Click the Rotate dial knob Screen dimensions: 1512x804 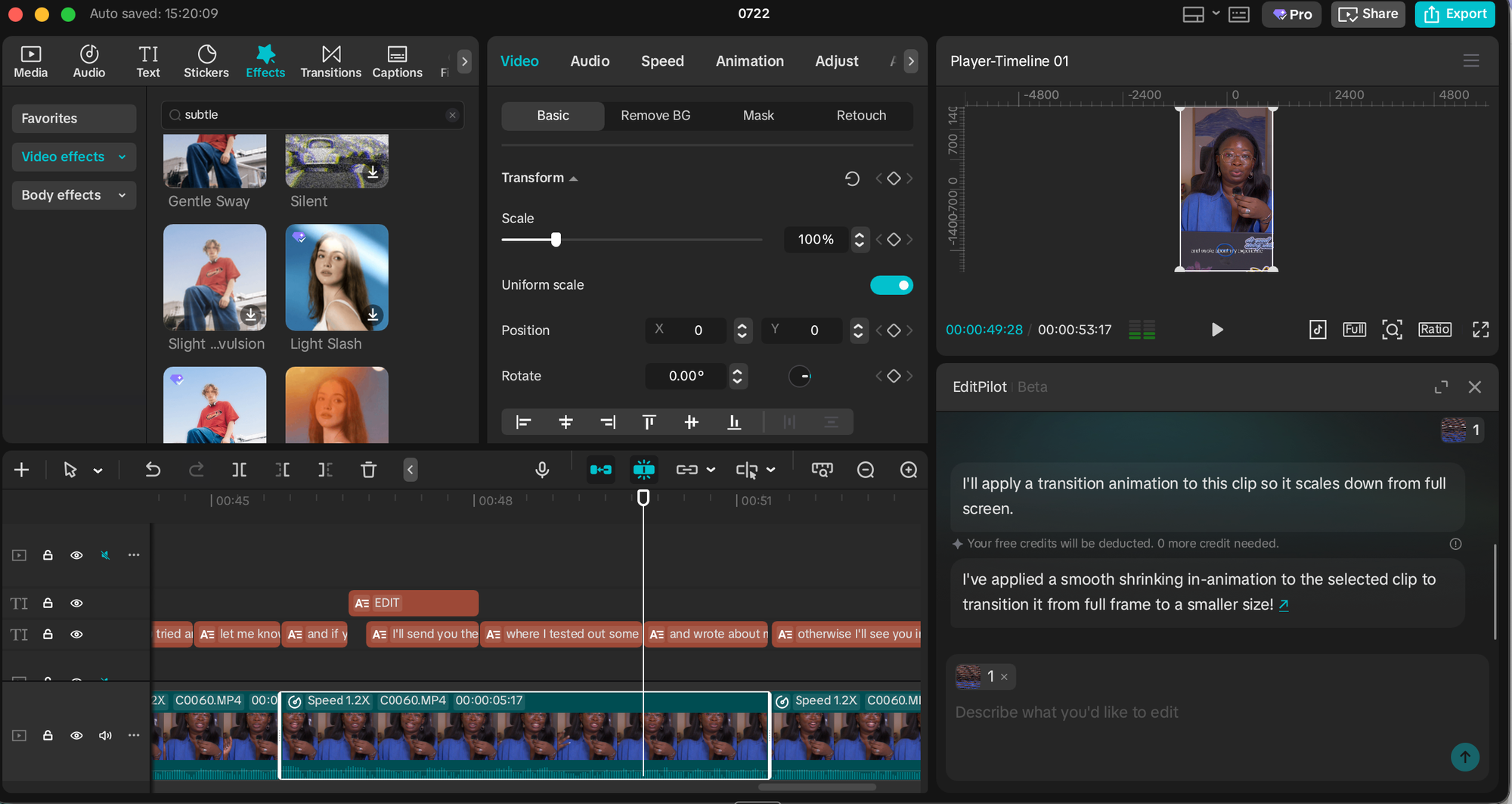point(800,376)
